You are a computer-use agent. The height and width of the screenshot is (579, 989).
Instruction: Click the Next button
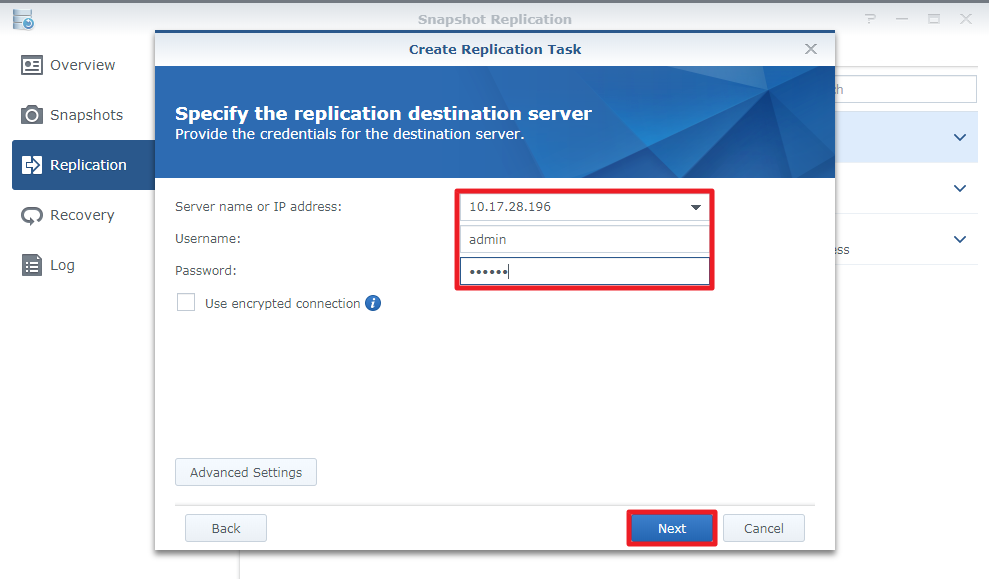(672, 528)
